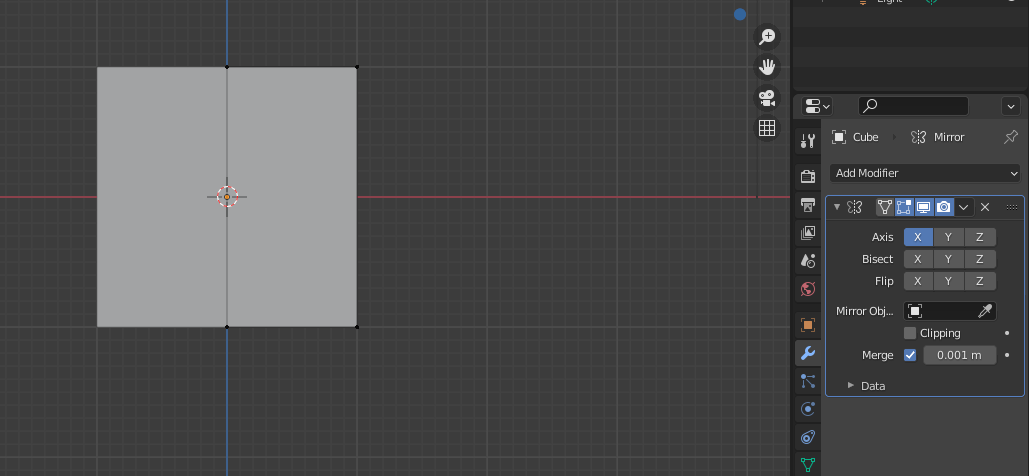This screenshot has width=1029, height=476.
Task: Toggle Bisect Z
Action: tap(980, 259)
